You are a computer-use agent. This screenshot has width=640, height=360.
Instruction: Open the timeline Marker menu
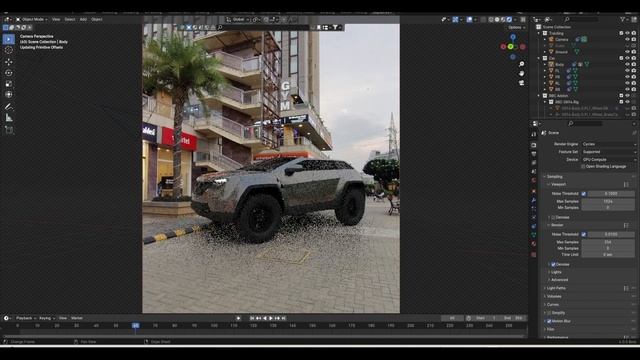point(77,318)
